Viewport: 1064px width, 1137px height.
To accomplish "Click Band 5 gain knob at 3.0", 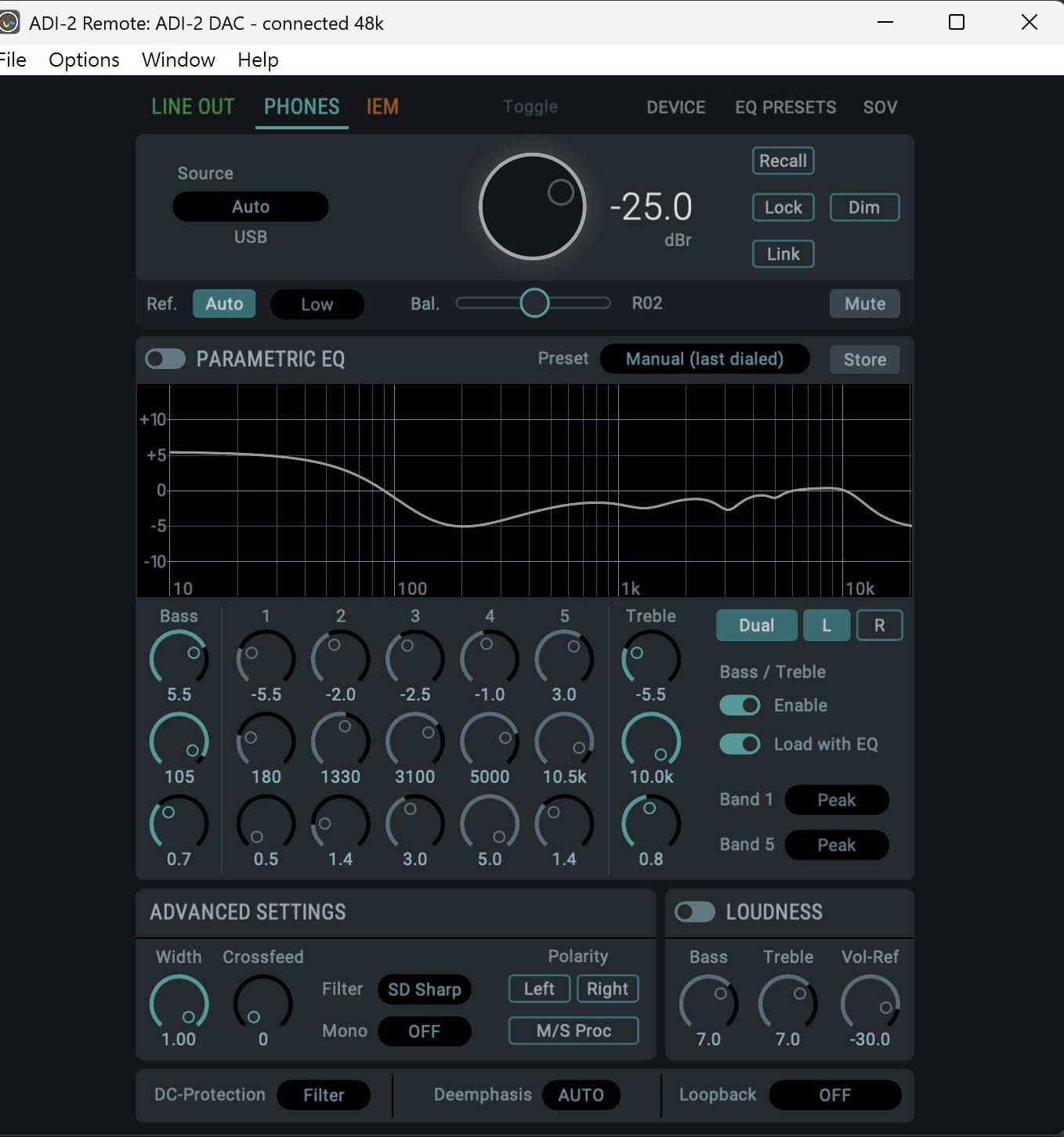I will 564,658.
